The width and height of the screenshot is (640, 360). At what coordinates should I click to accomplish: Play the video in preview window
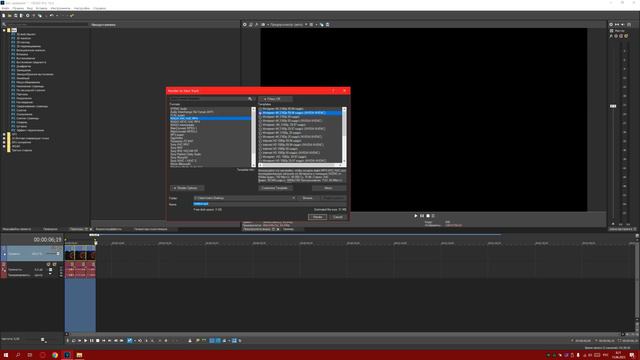(416, 216)
